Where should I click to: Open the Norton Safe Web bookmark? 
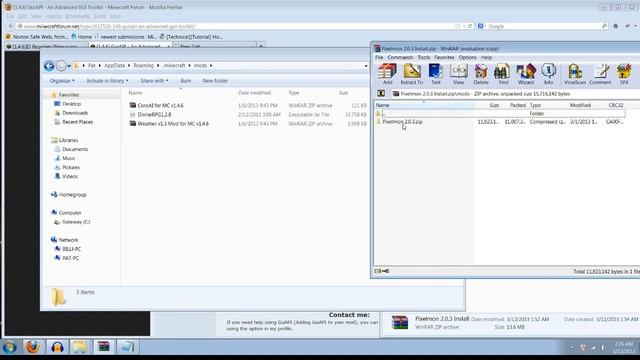tap(37, 37)
